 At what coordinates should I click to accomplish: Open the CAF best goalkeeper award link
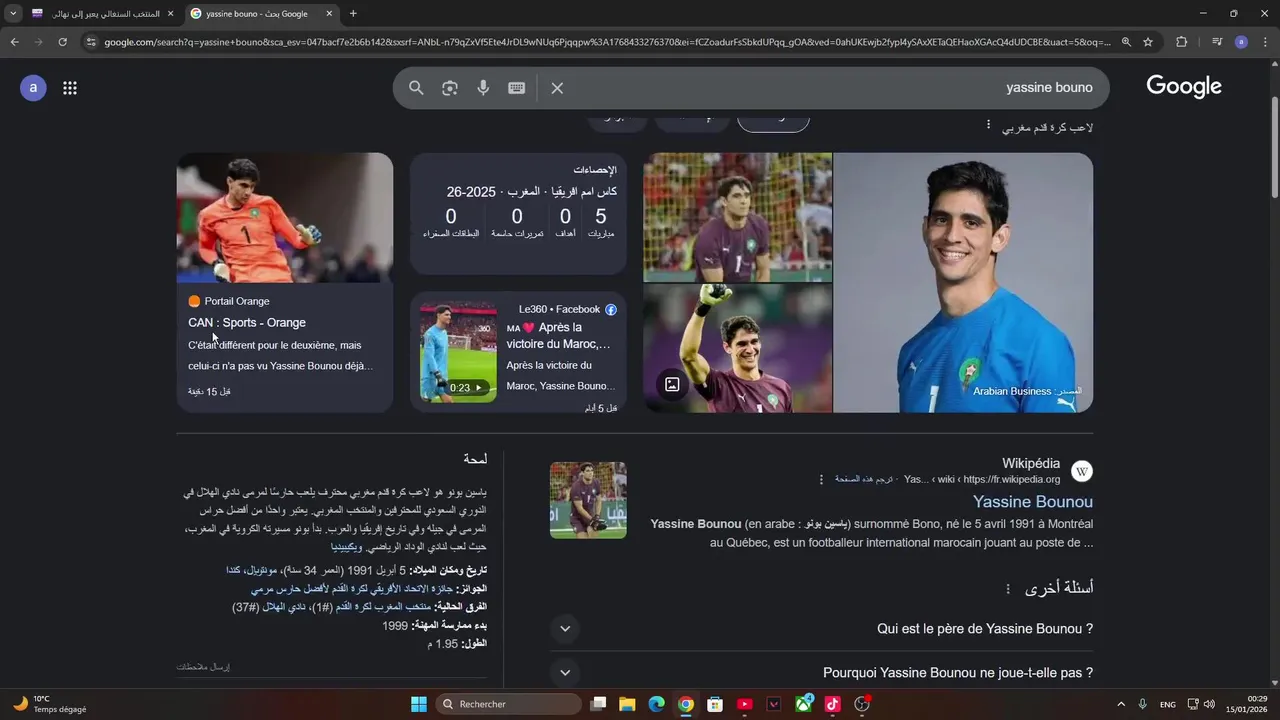pos(352,589)
